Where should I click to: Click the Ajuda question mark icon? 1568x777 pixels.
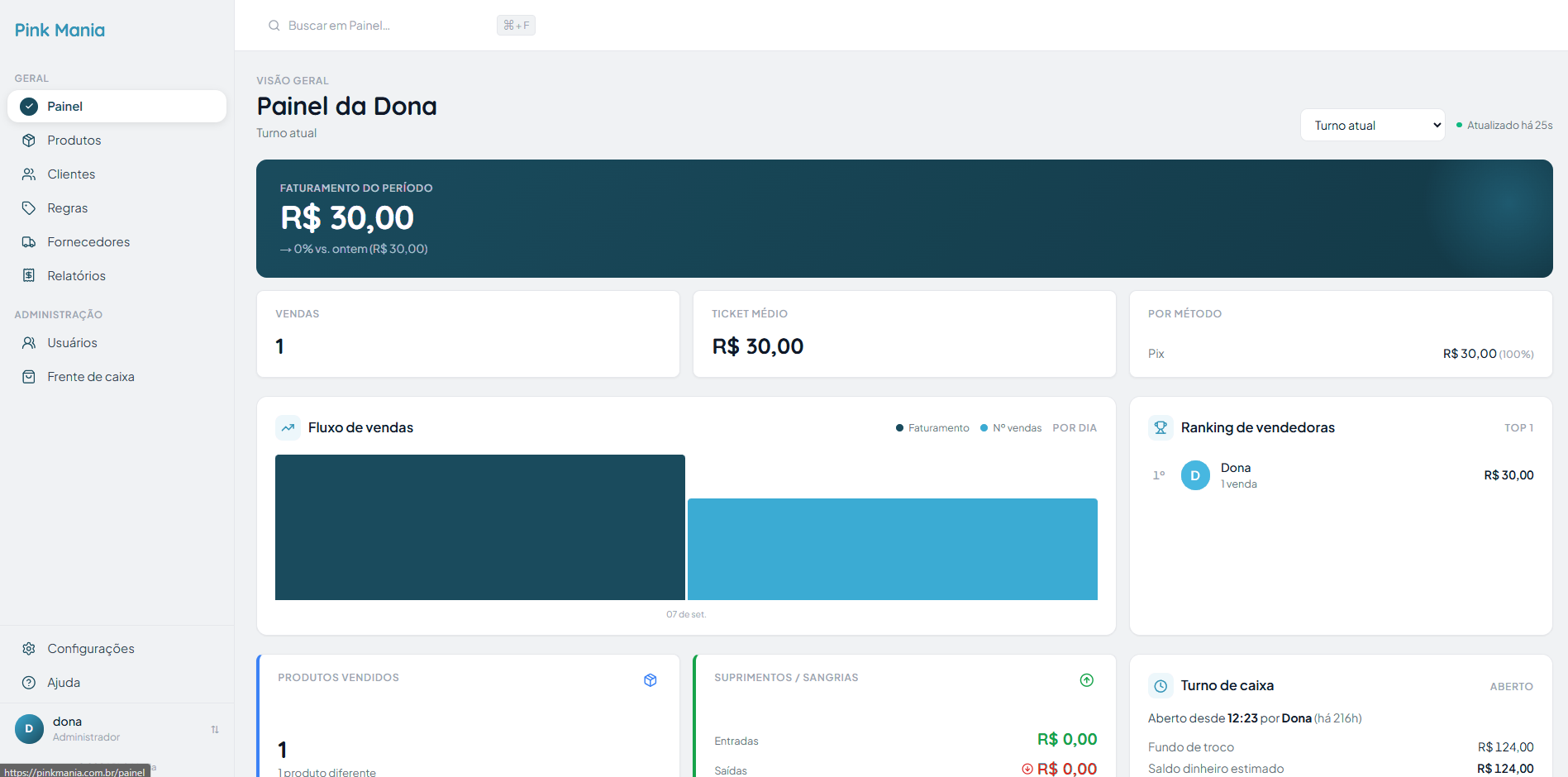tap(29, 683)
